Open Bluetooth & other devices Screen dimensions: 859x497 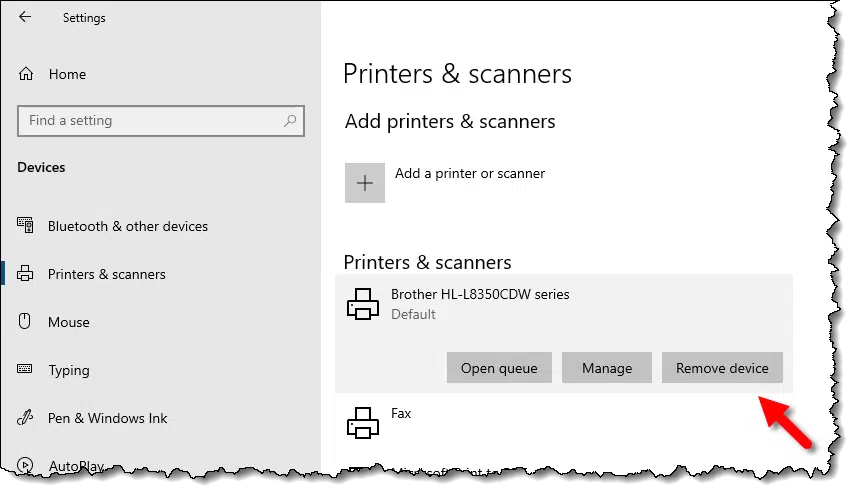click(x=128, y=226)
